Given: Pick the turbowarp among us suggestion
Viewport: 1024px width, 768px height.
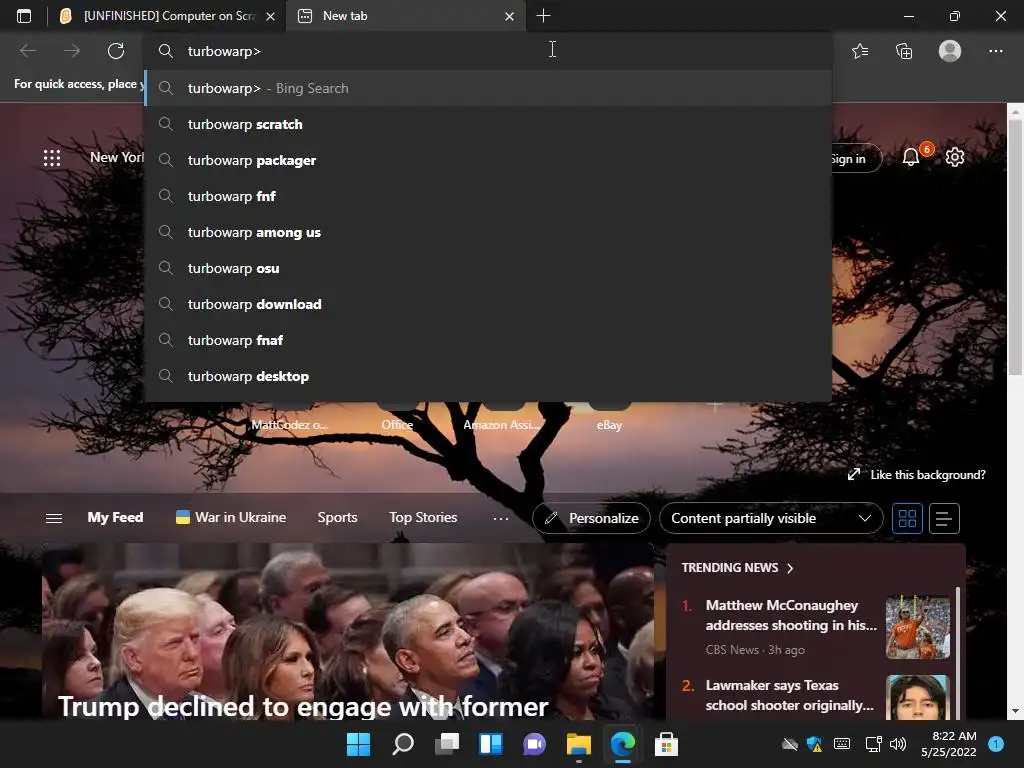Looking at the screenshot, I should click(487, 232).
